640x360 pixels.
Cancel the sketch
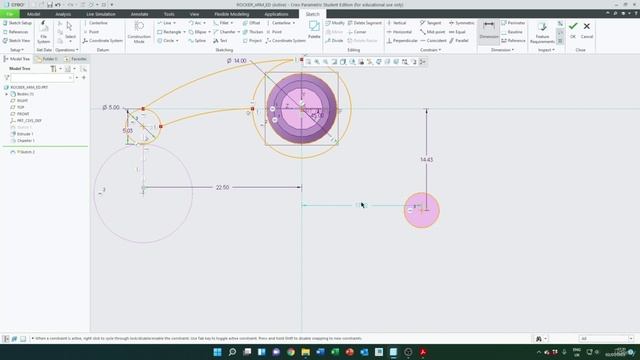pos(587,30)
